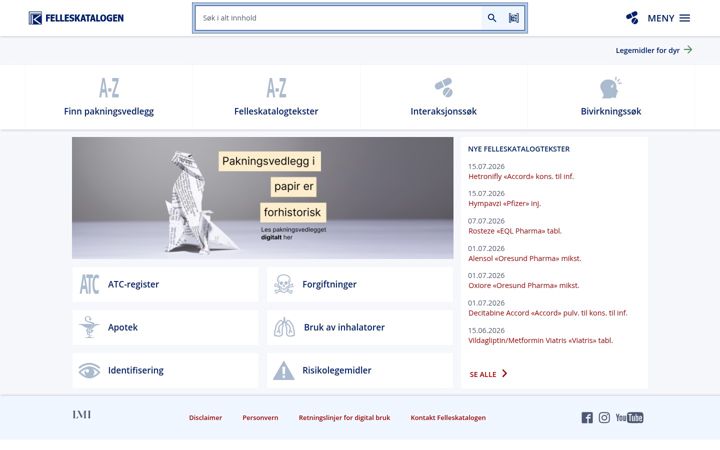Click the Felleskatalogen logo
This screenshot has width=720, height=450.
(76, 18)
